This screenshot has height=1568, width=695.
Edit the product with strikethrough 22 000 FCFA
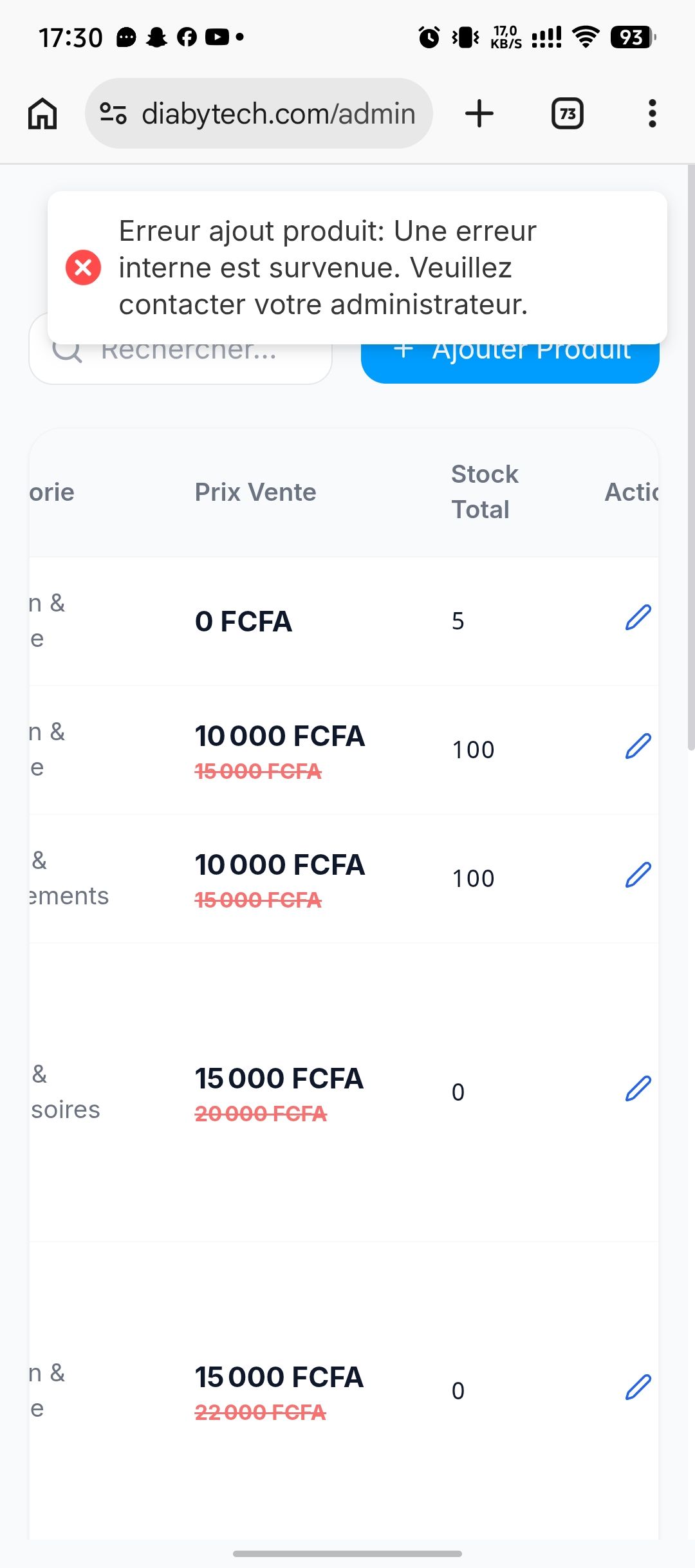click(638, 1388)
